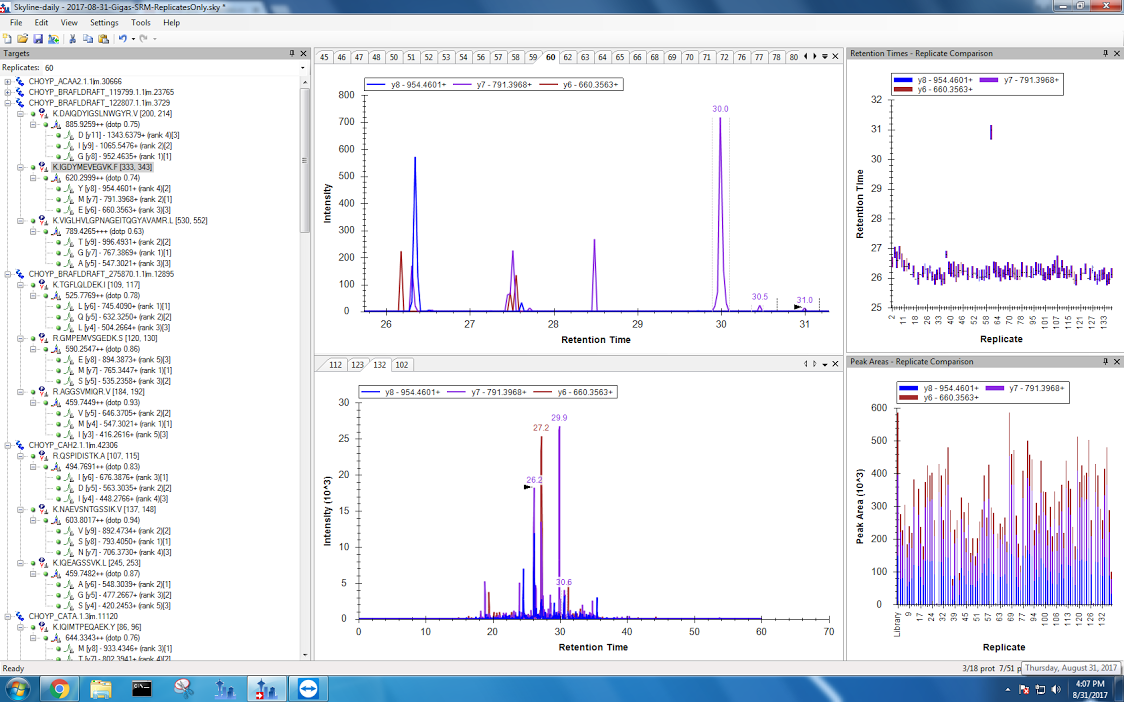Click the Cut scissors icon in the toolbar
Image resolution: width=1124 pixels, height=702 pixels.
(x=73, y=39)
